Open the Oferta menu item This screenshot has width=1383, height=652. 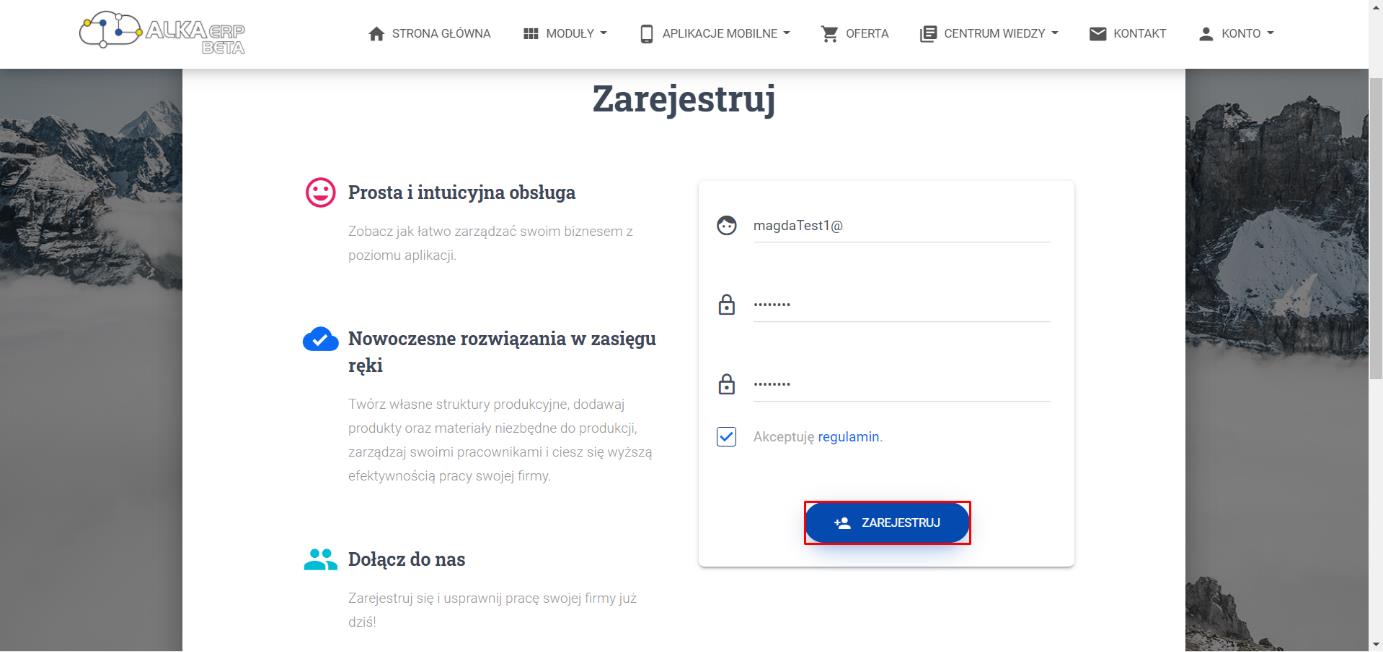pyautogui.click(x=855, y=34)
